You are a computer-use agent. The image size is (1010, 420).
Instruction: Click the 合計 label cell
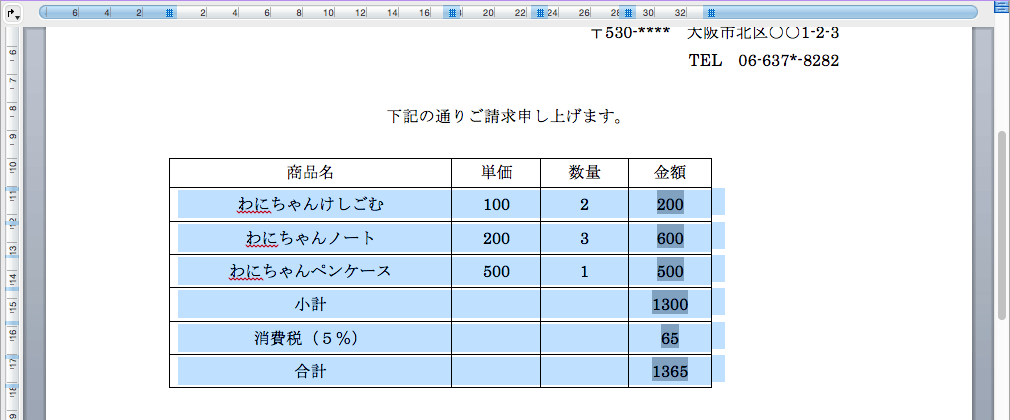coord(310,372)
